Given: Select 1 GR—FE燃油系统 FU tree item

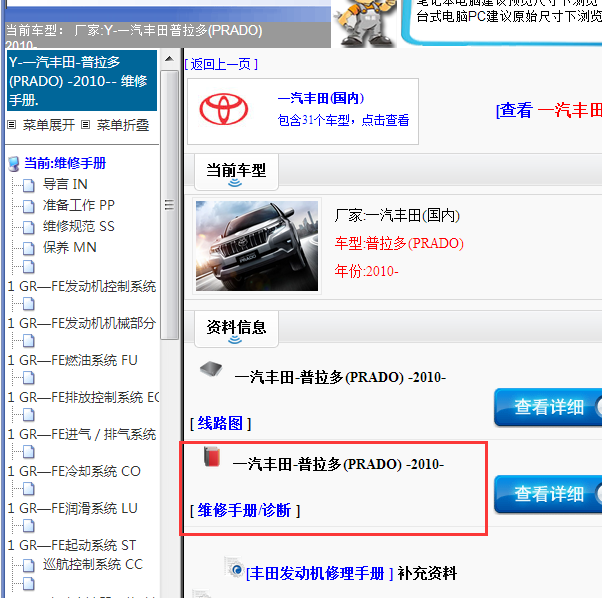Looking at the screenshot, I should pos(73,360).
